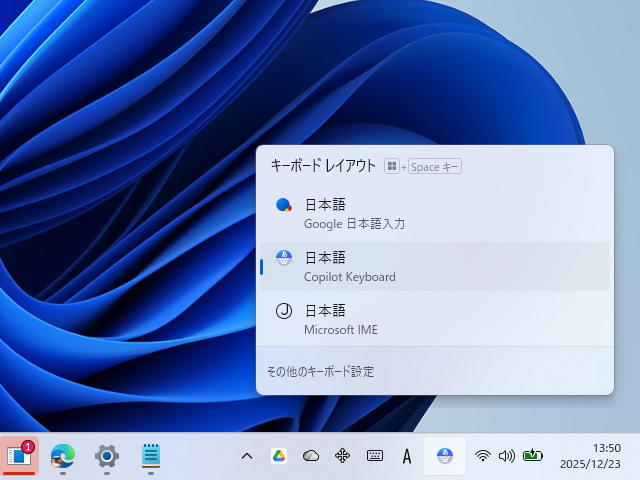Click the Windows key hint in header
The height and width of the screenshot is (480, 640).
pyautogui.click(x=392, y=166)
